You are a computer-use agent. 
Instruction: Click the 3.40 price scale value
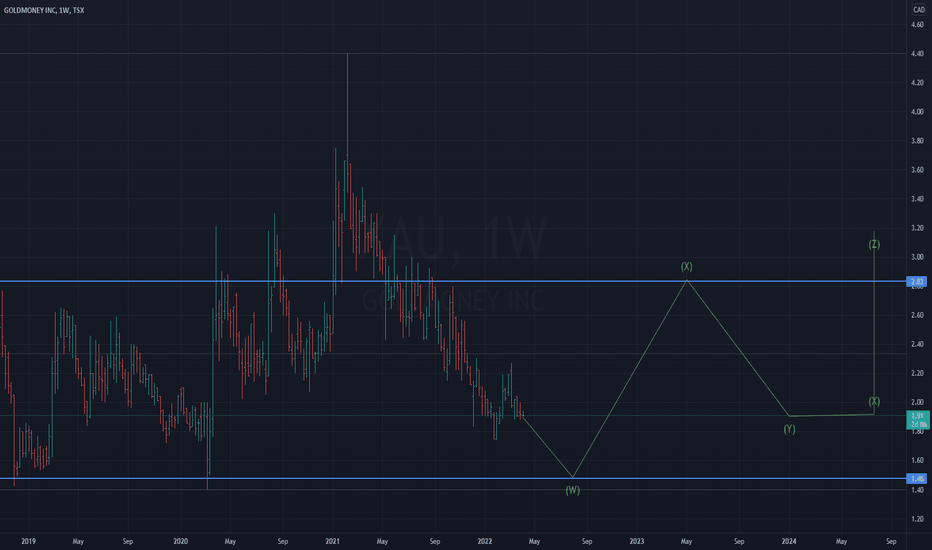point(917,199)
